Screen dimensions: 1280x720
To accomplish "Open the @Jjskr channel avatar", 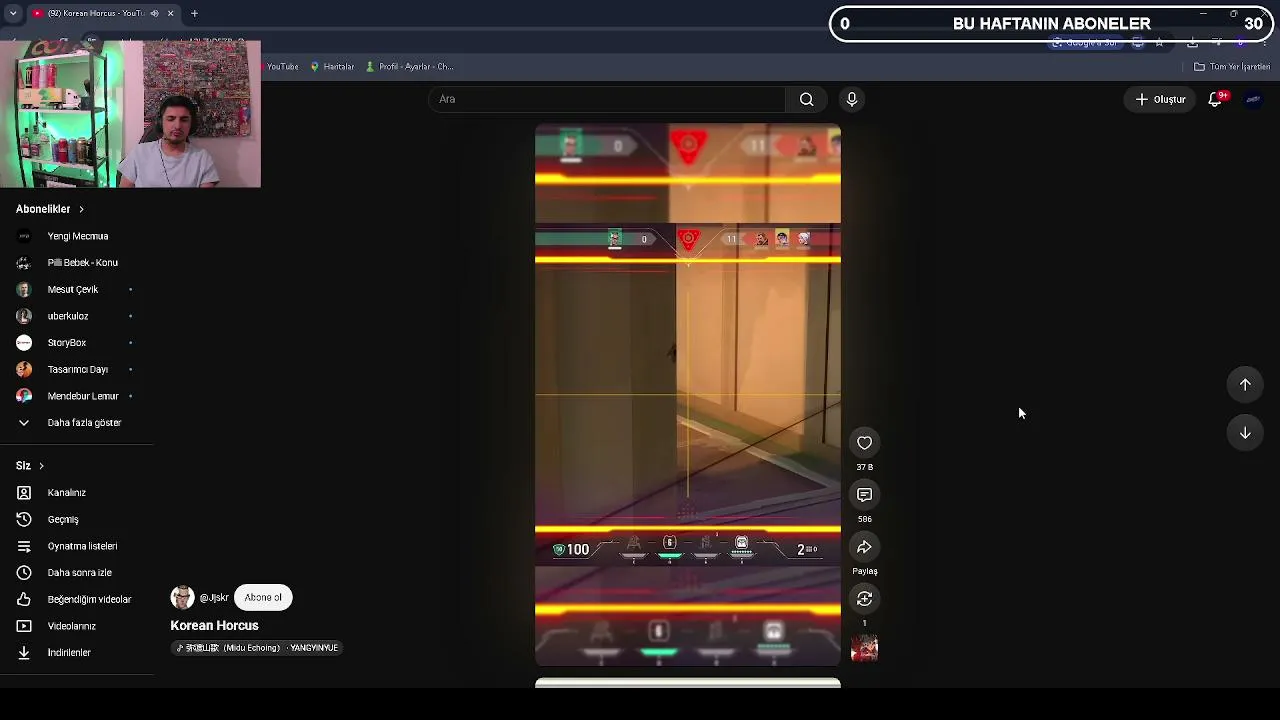I will tap(182, 598).
